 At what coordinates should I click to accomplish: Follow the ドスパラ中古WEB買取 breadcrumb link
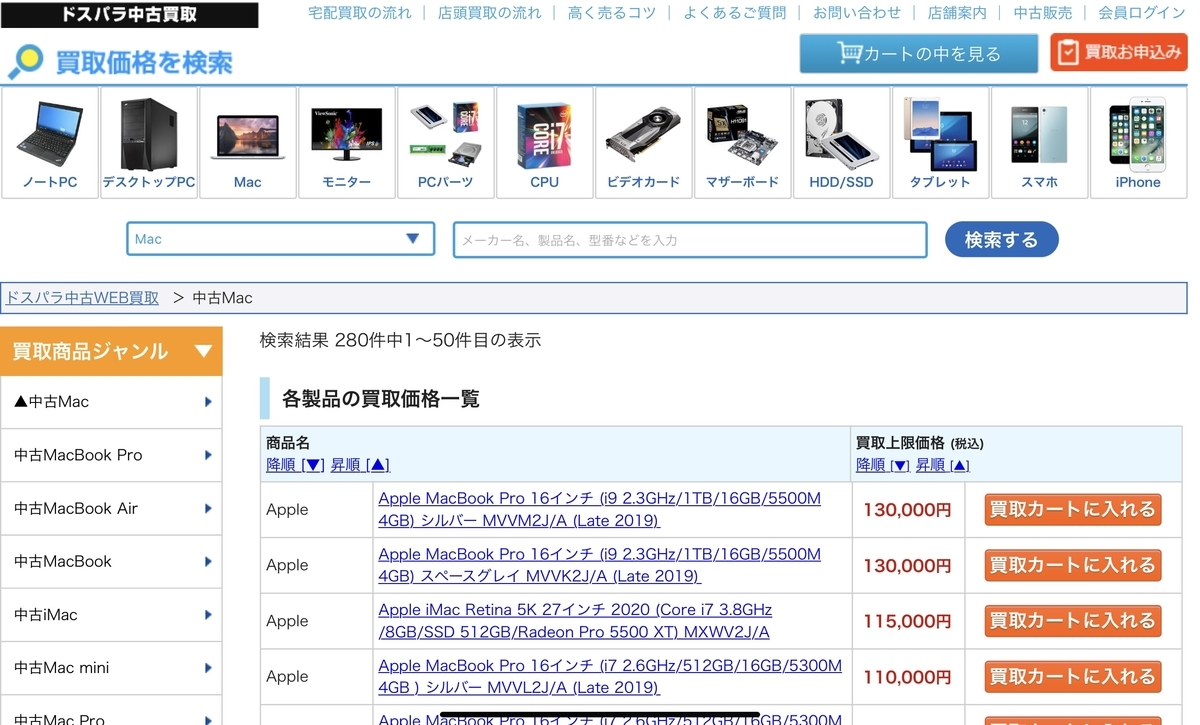[x=82, y=297]
